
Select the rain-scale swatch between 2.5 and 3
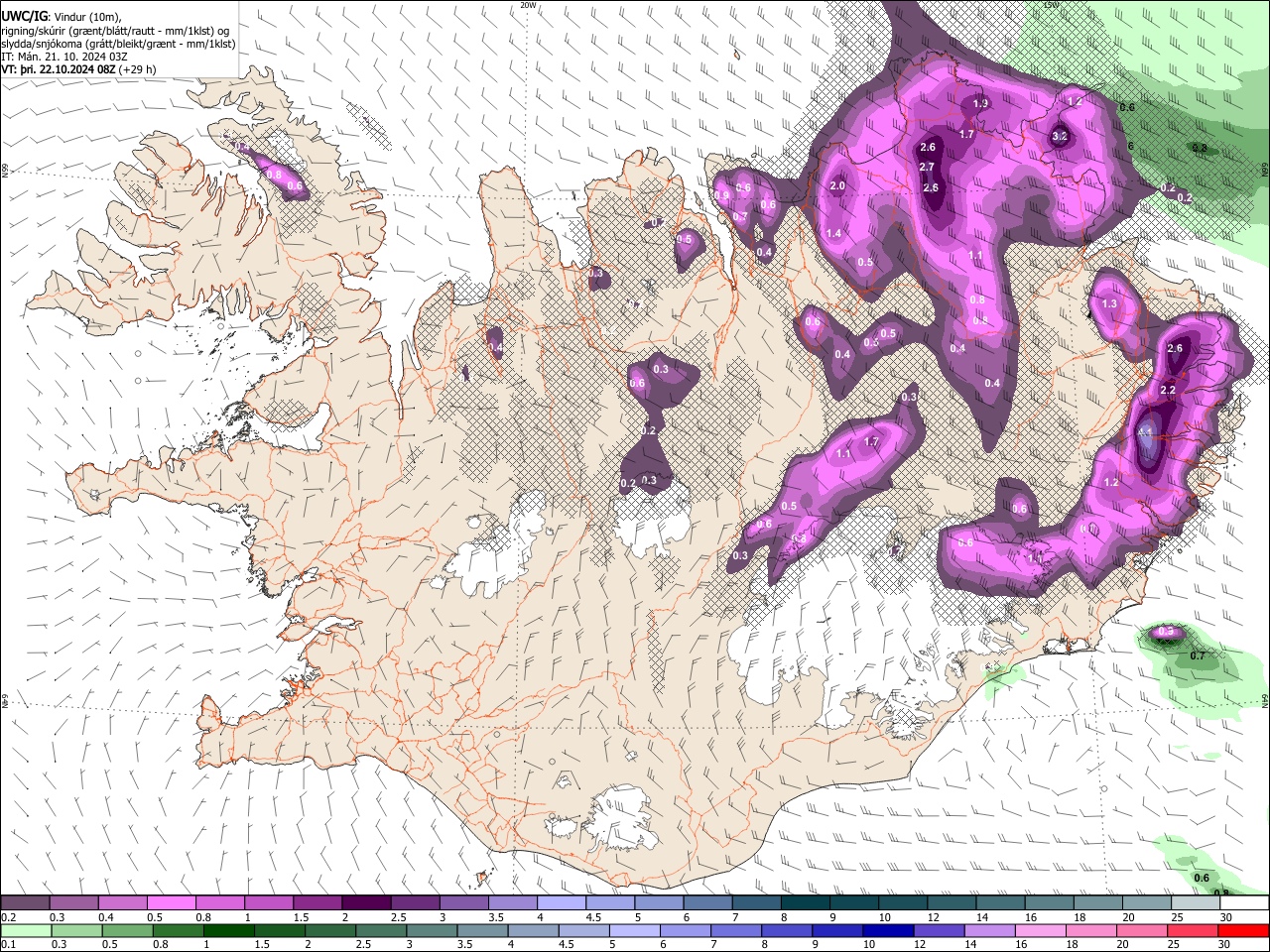(x=381, y=930)
